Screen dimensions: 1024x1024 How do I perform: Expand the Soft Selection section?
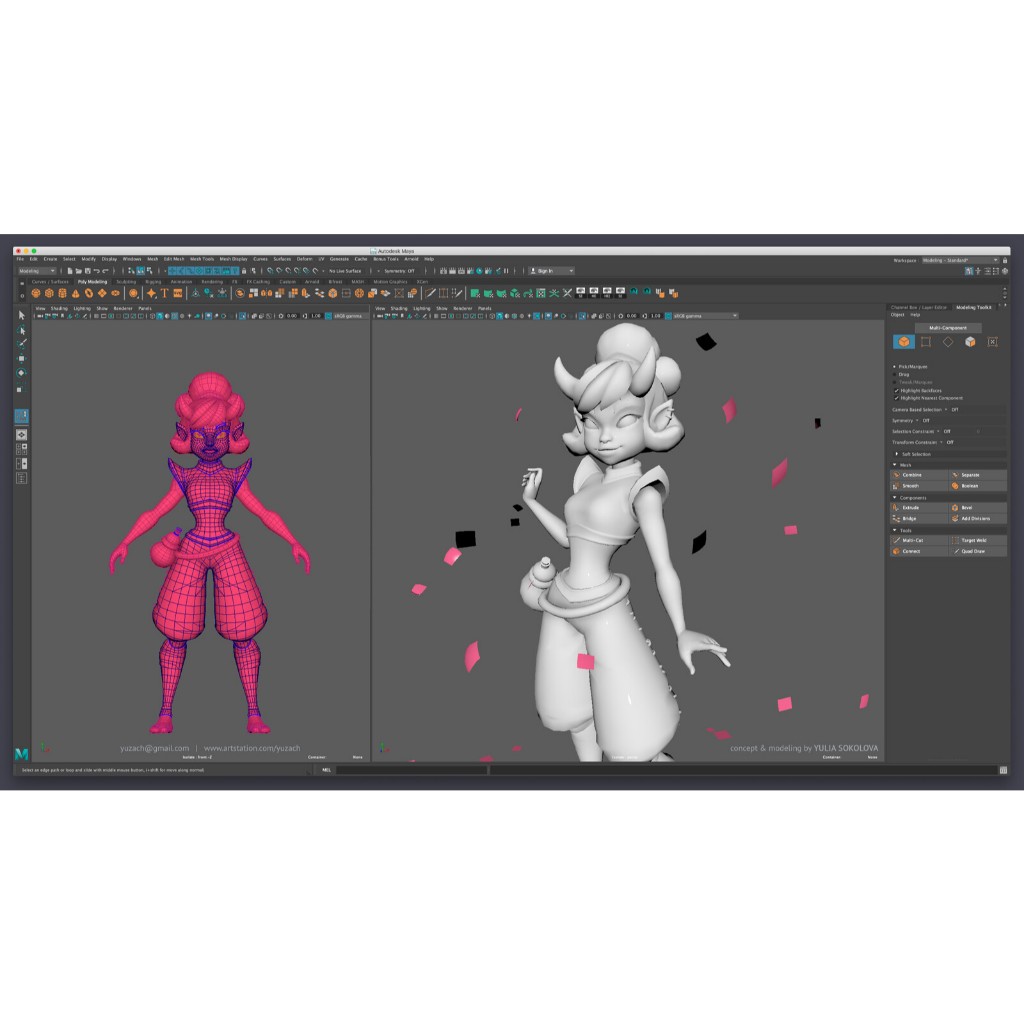(x=896, y=454)
